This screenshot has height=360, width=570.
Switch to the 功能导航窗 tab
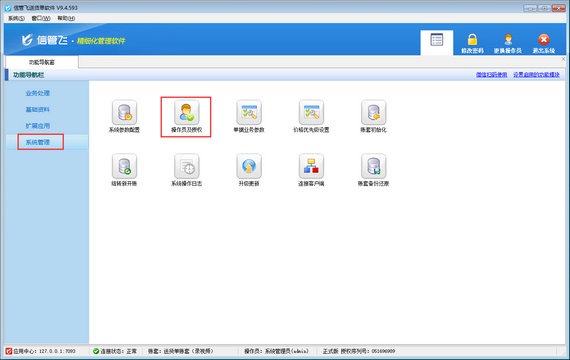coord(42,62)
